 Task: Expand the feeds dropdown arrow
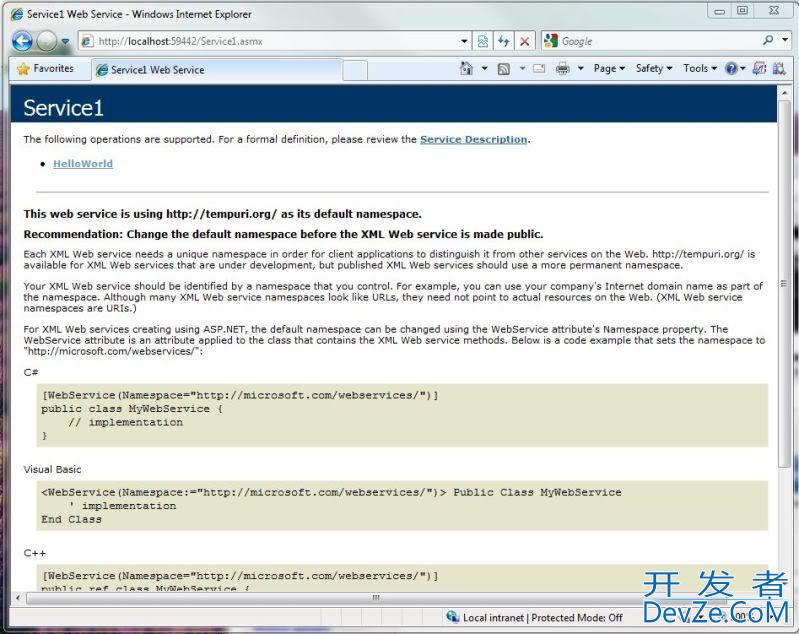point(522,68)
